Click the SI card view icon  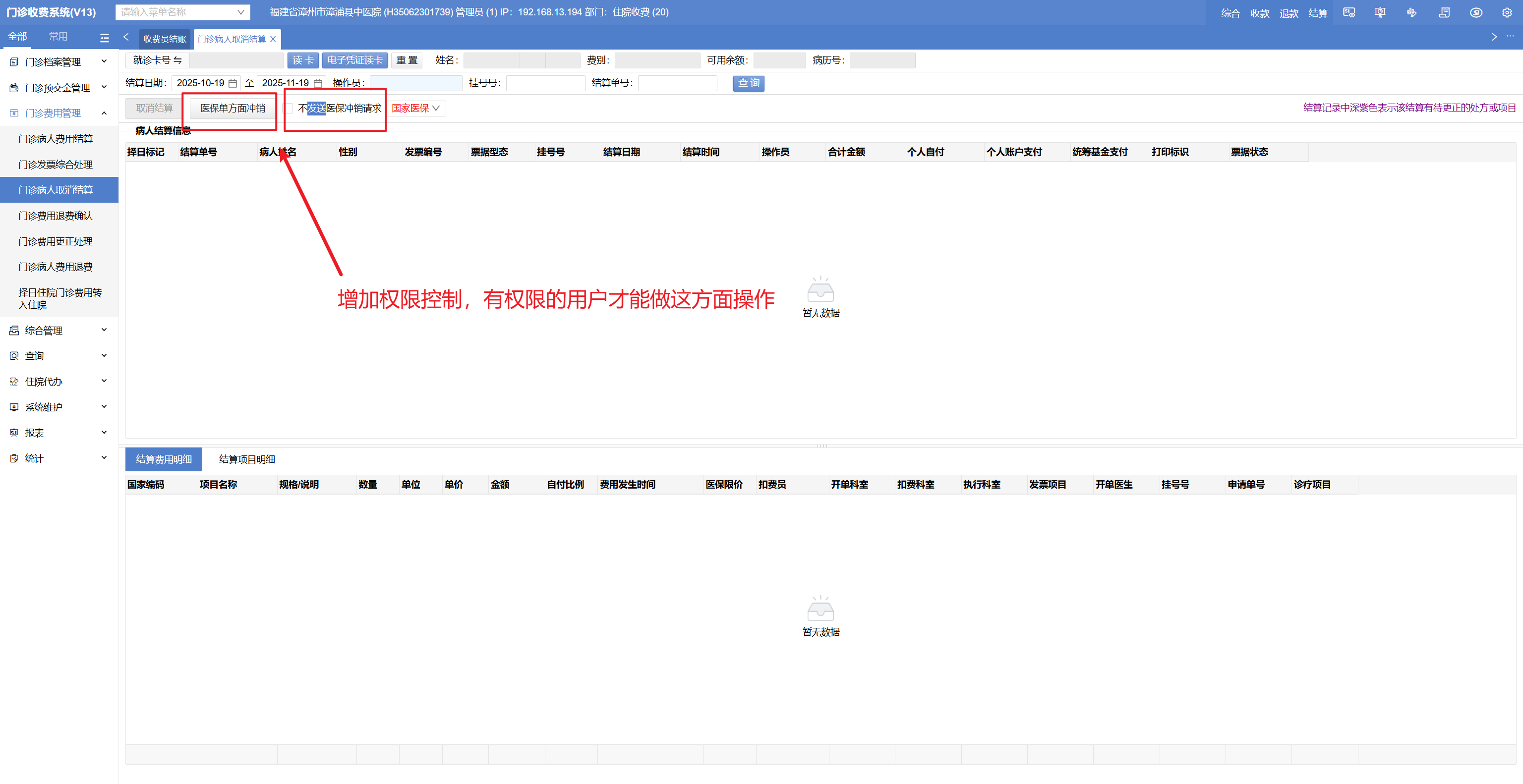click(x=1348, y=12)
